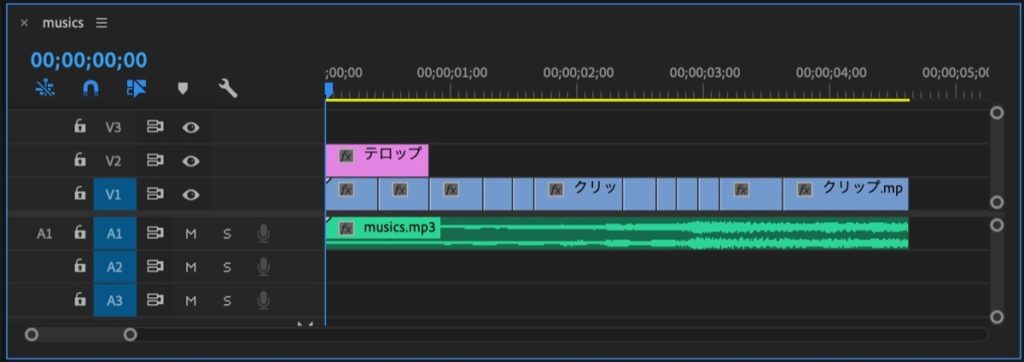Viewport: 1024px width, 362px height.
Task: Toggle A3 track targeting
Action: click(114, 301)
